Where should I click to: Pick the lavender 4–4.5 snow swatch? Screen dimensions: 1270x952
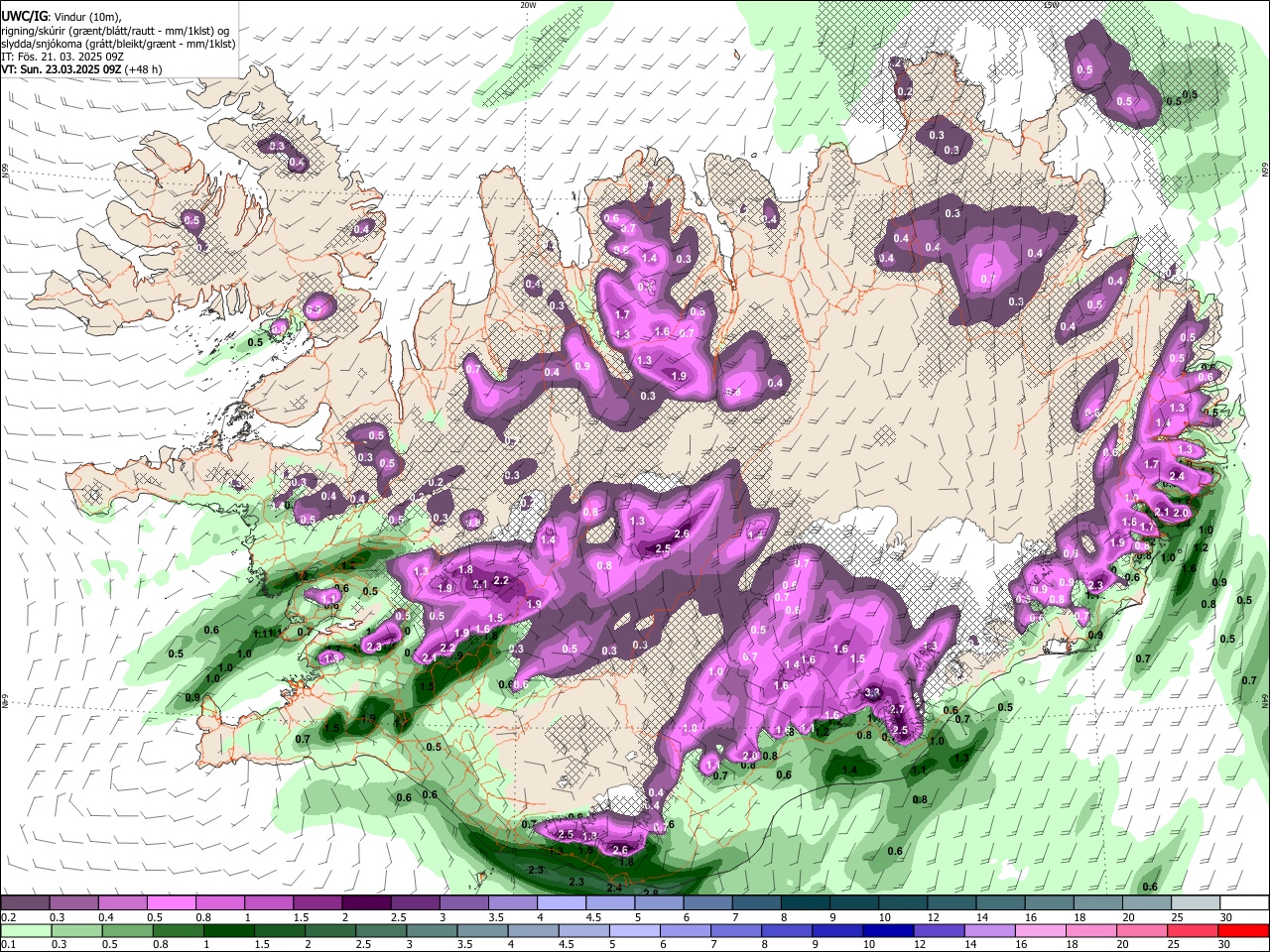coord(560,902)
